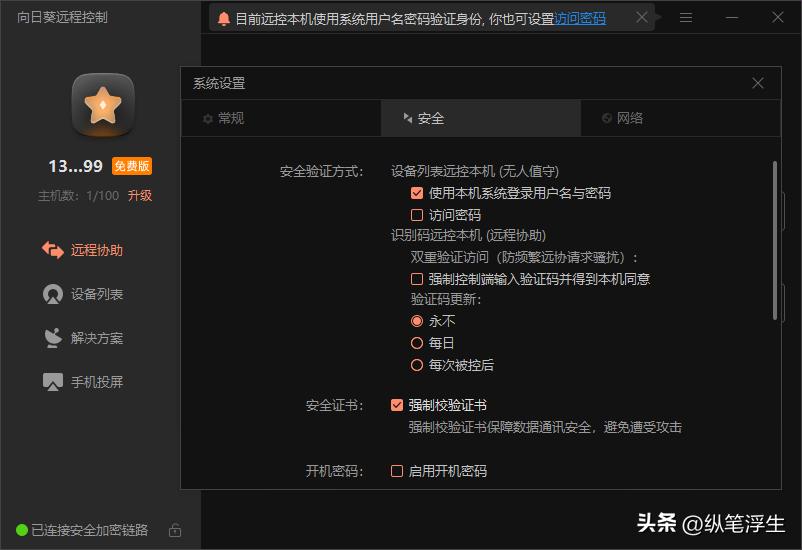Click the 强制校验证书保障数据通讯安全 description
Viewport: 802px width, 550px height.
tap(545, 427)
